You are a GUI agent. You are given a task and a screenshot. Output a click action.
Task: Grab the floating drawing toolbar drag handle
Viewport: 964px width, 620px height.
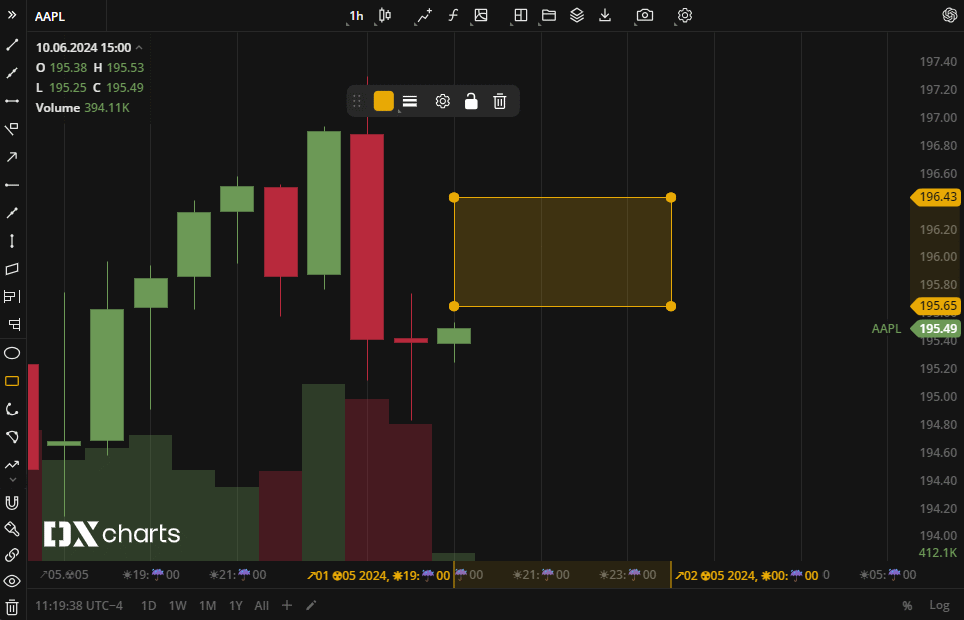[x=357, y=101]
